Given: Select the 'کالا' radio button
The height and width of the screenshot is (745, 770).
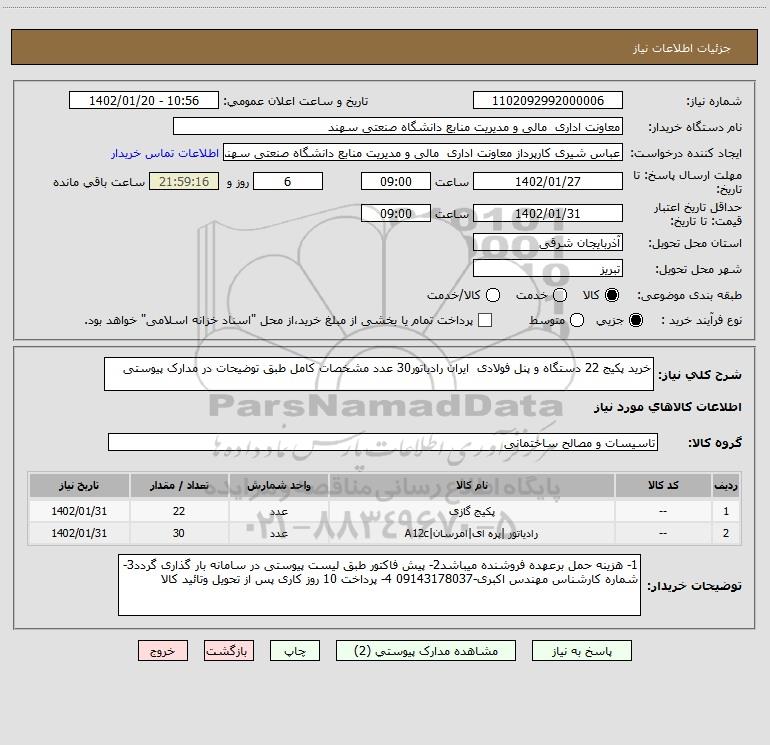Looking at the screenshot, I should click(x=612, y=295).
